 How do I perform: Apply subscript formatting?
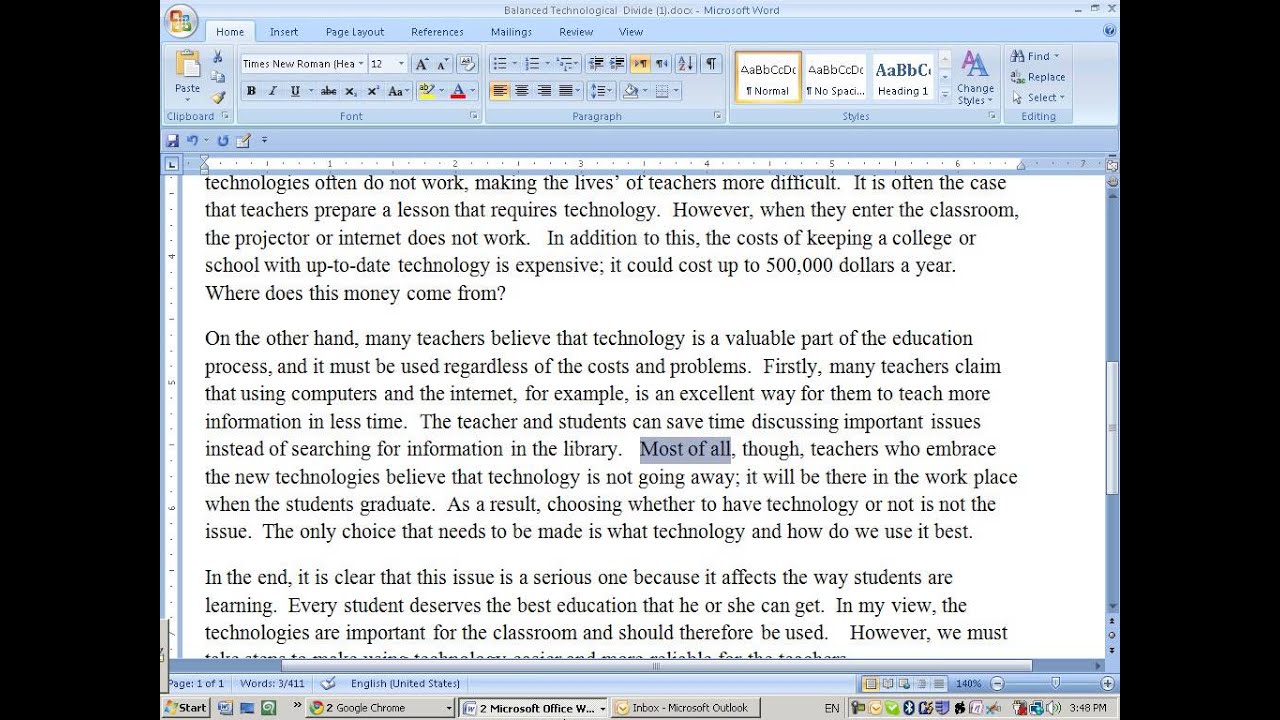point(351,91)
